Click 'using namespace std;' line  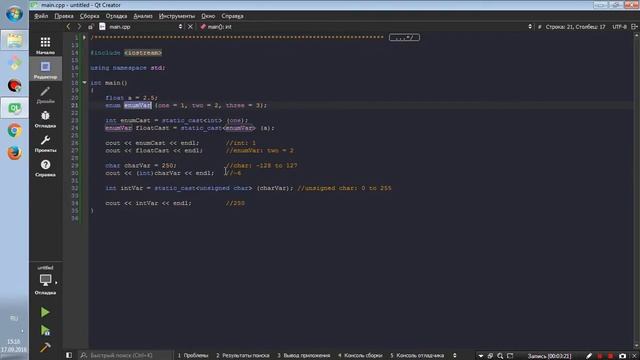(128, 68)
